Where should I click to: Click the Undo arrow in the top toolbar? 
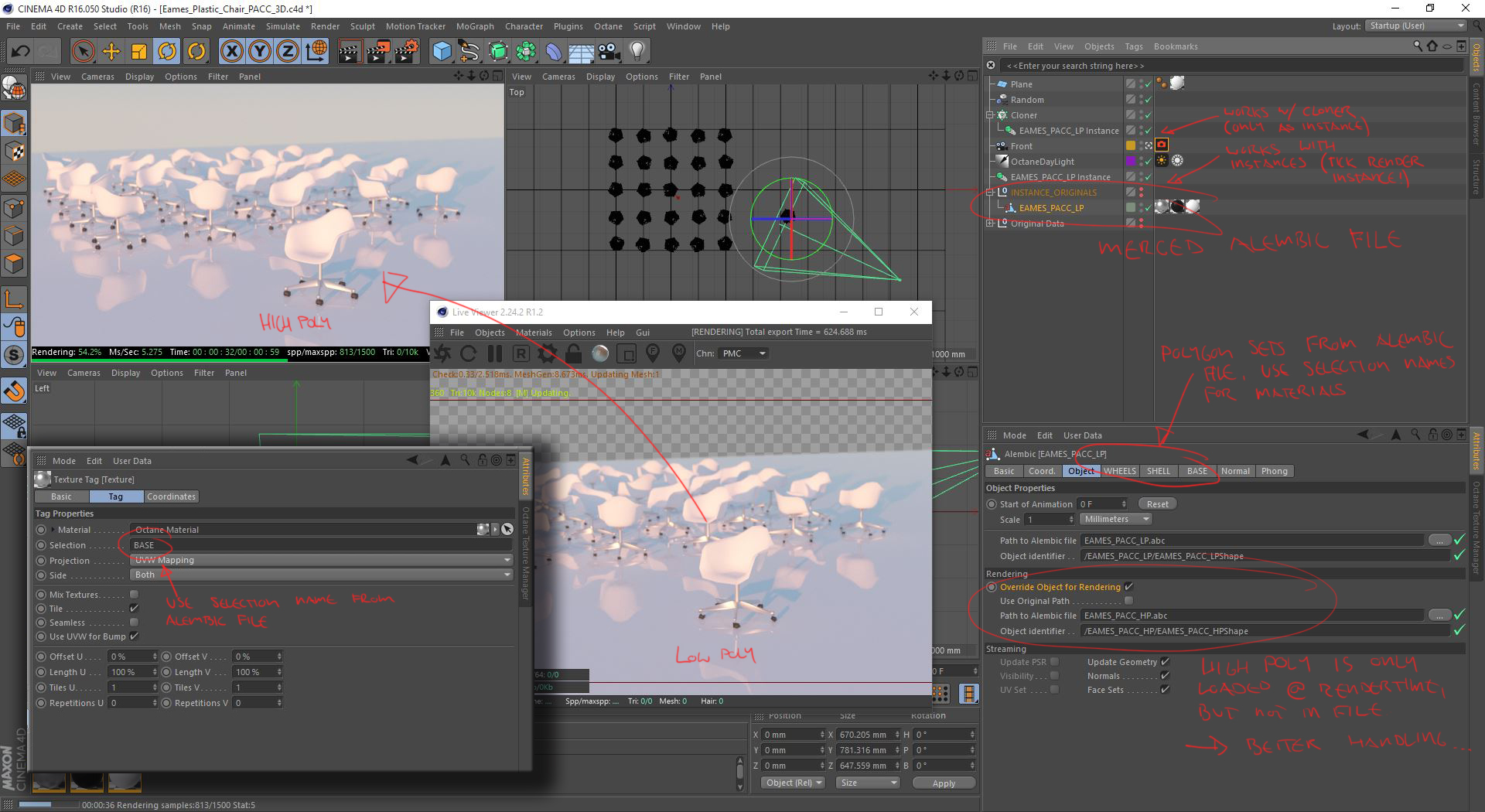(x=19, y=52)
